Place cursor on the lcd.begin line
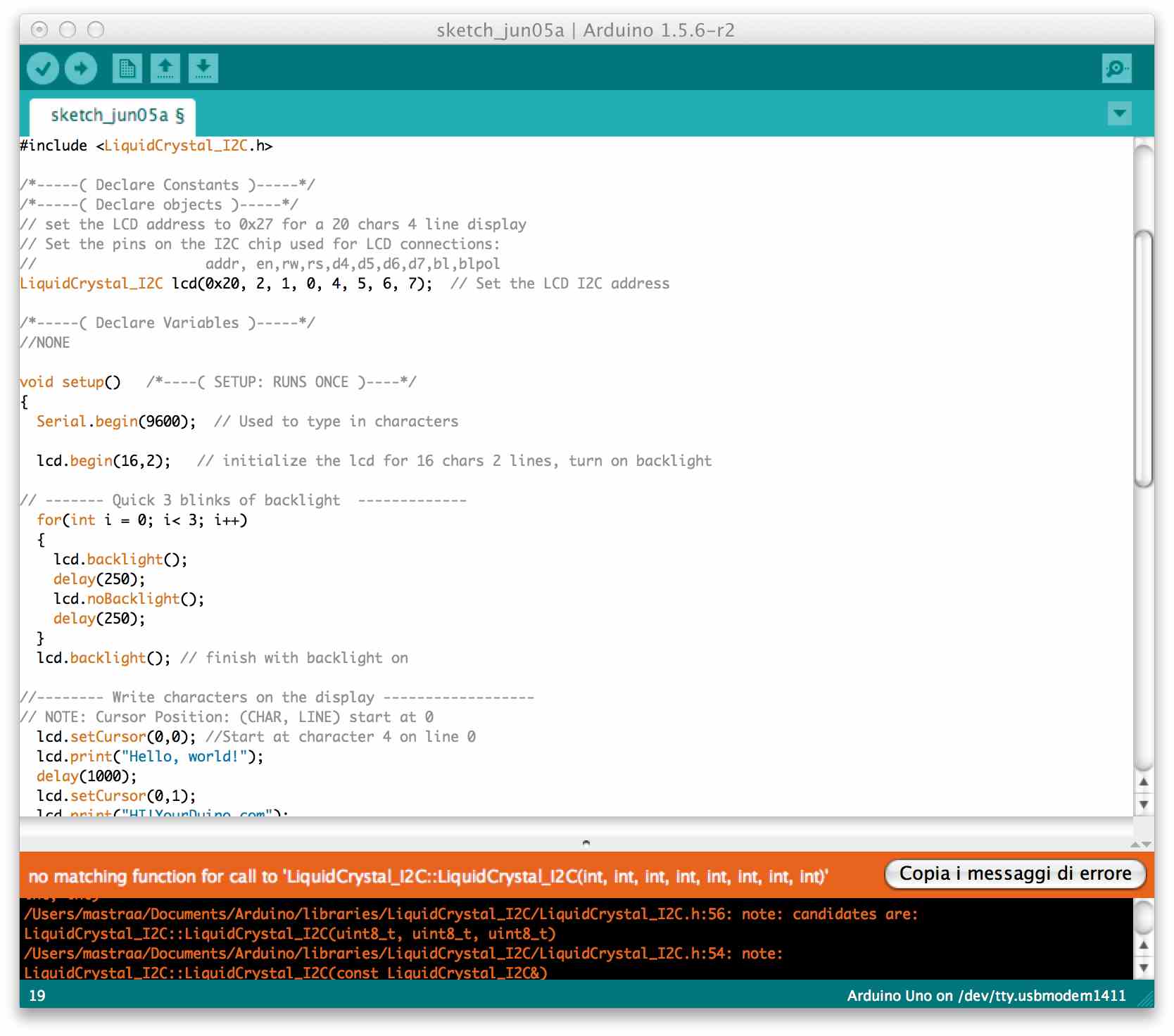 104,460
